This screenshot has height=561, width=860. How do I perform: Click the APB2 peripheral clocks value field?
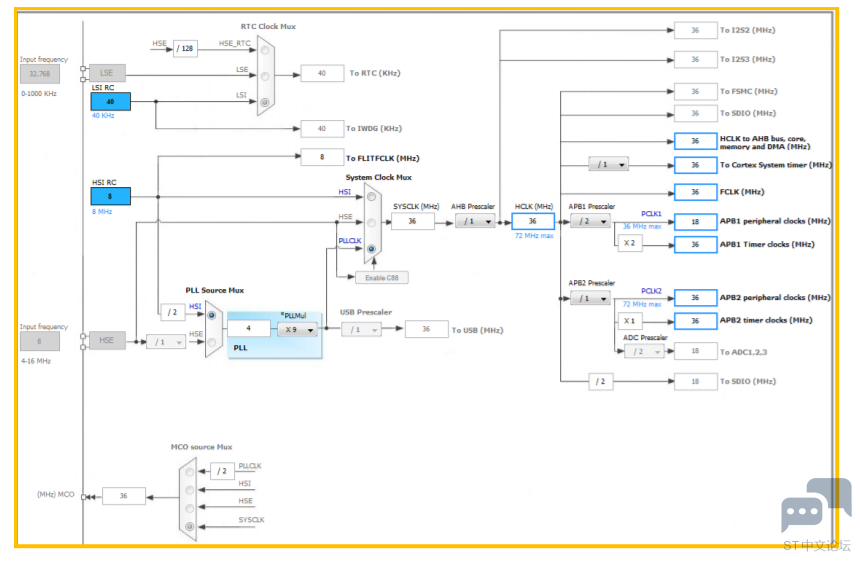coord(695,298)
